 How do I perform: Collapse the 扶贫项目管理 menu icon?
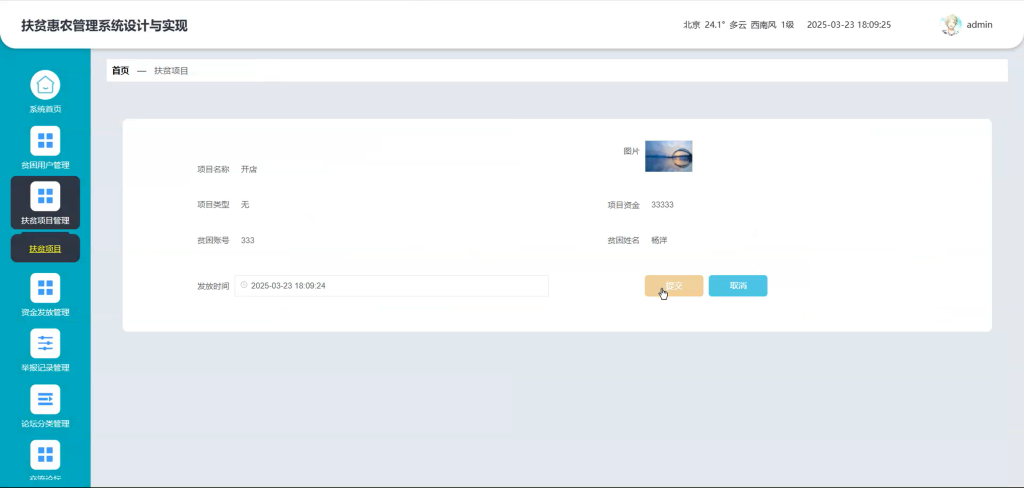pyautogui.click(x=45, y=196)
